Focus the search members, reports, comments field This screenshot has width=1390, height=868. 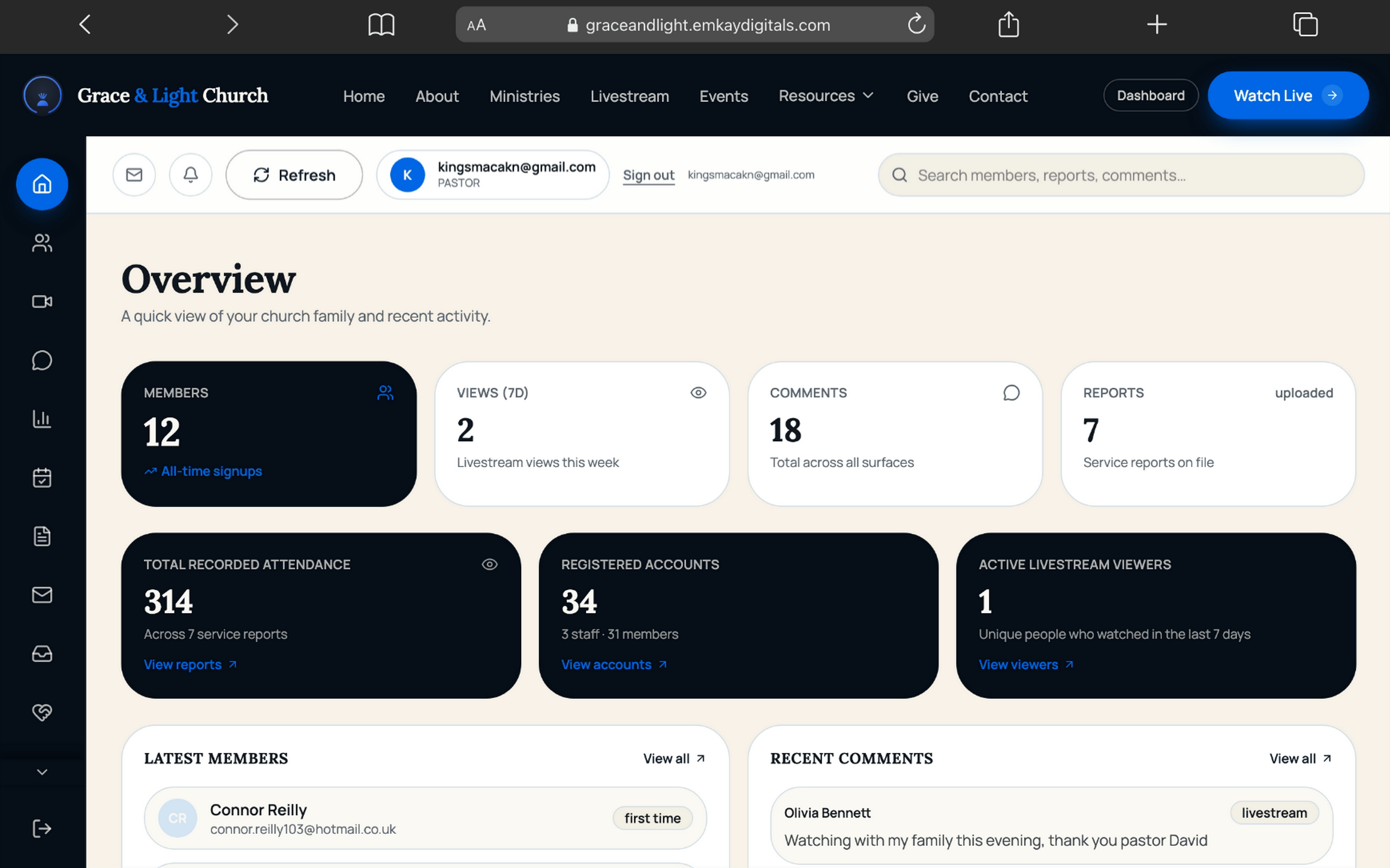(x=1121, y=175)
